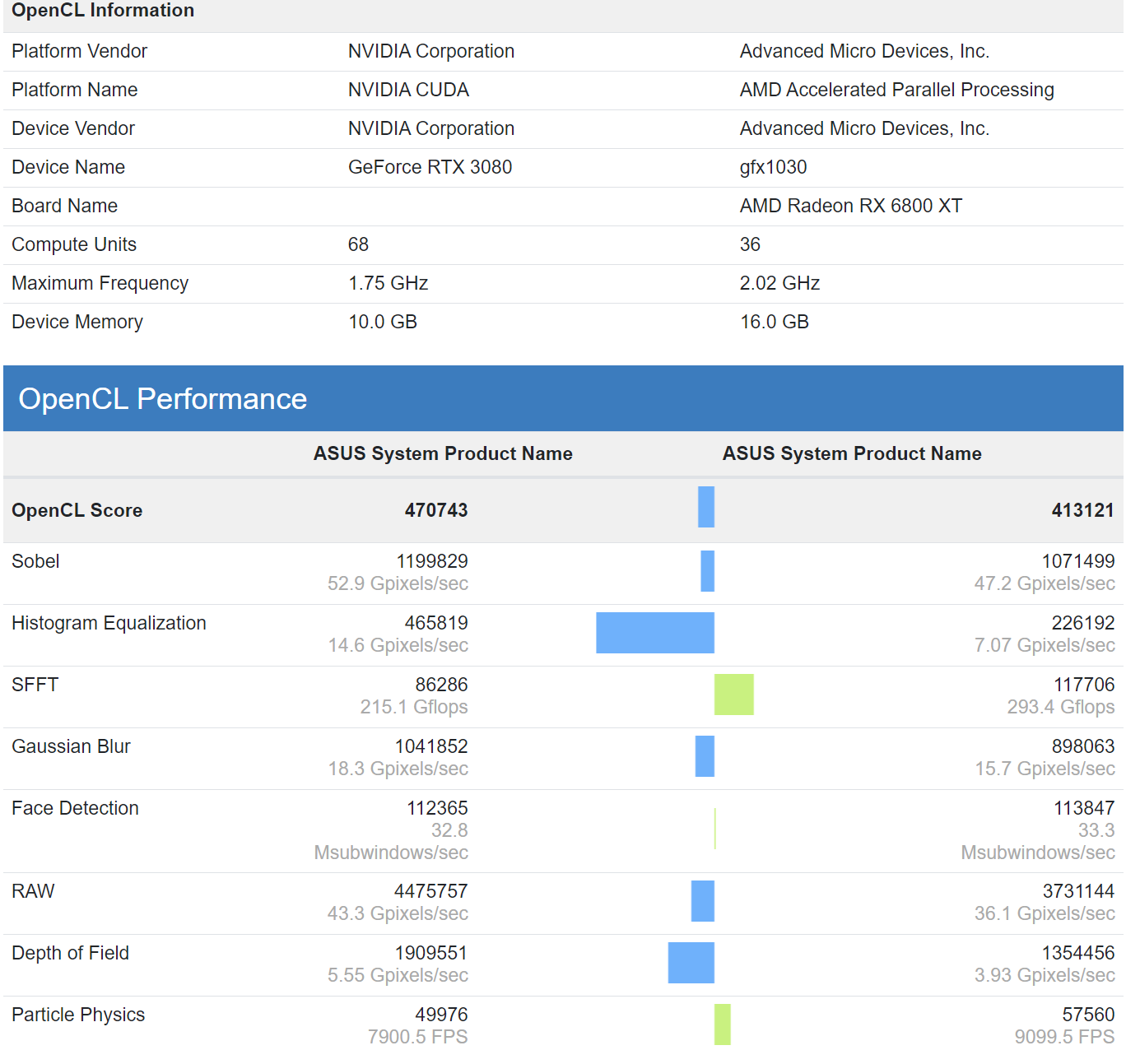
Task: Select the Device Memory 16.0 GB value
Action: [x=774, y=322]
